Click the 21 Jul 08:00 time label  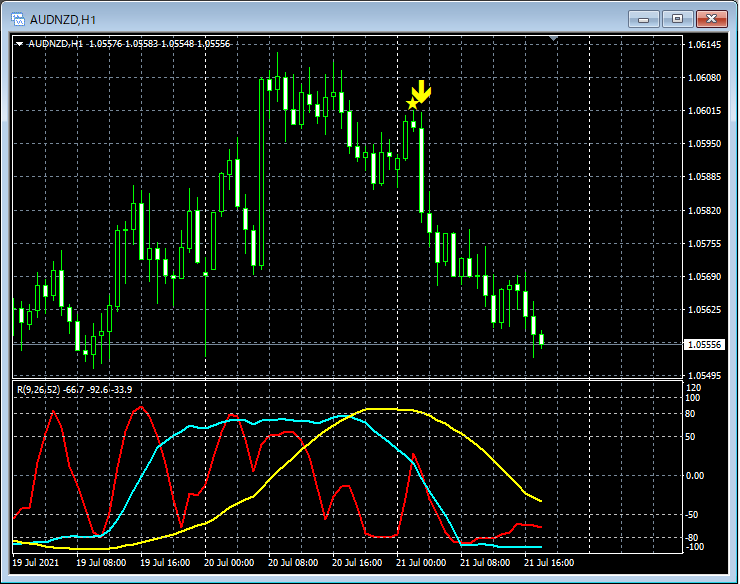[x=485, y=563]
